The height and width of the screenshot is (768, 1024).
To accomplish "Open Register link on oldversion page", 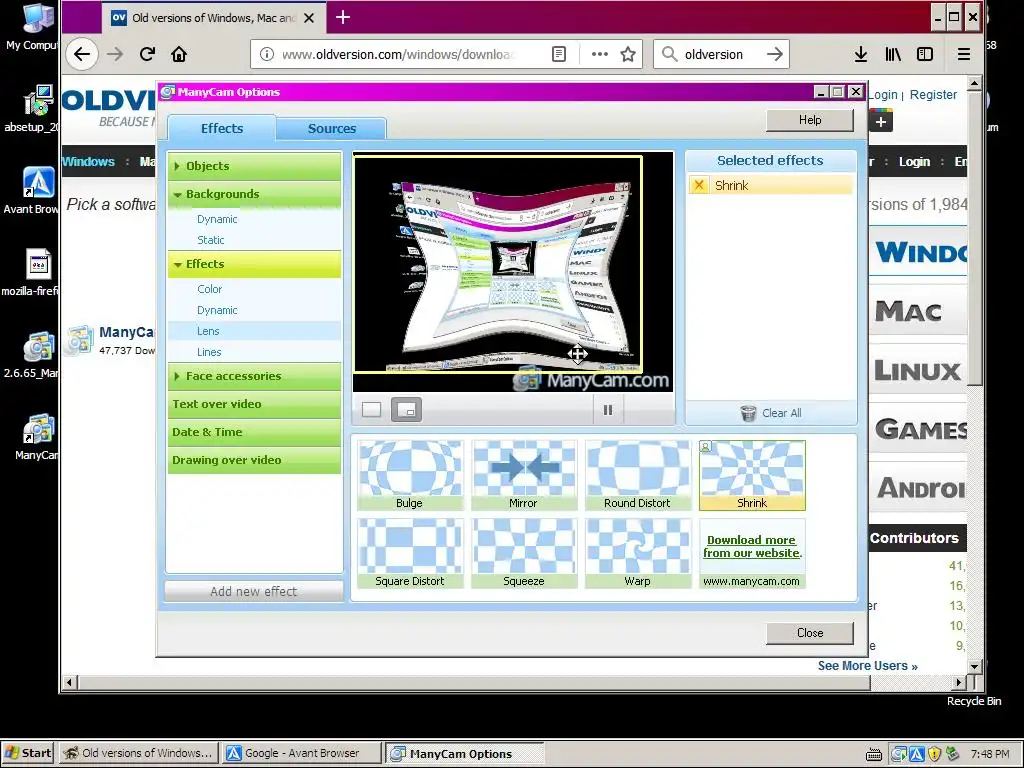I will point(933,95).
